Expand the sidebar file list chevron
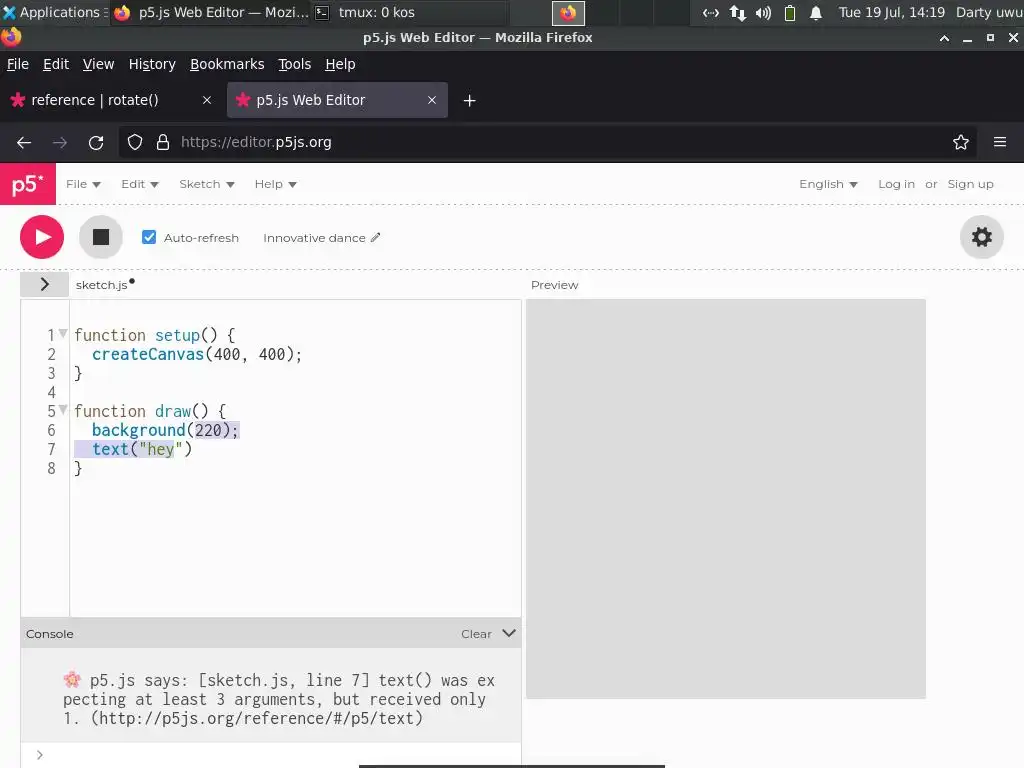This screenshot has width=1024, height=768. coord(44,284)
